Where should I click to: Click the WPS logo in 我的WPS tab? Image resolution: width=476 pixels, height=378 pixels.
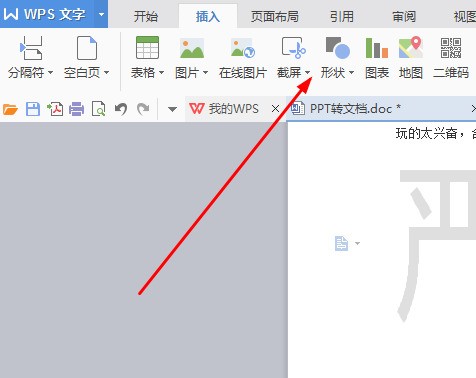coord(197,108)
